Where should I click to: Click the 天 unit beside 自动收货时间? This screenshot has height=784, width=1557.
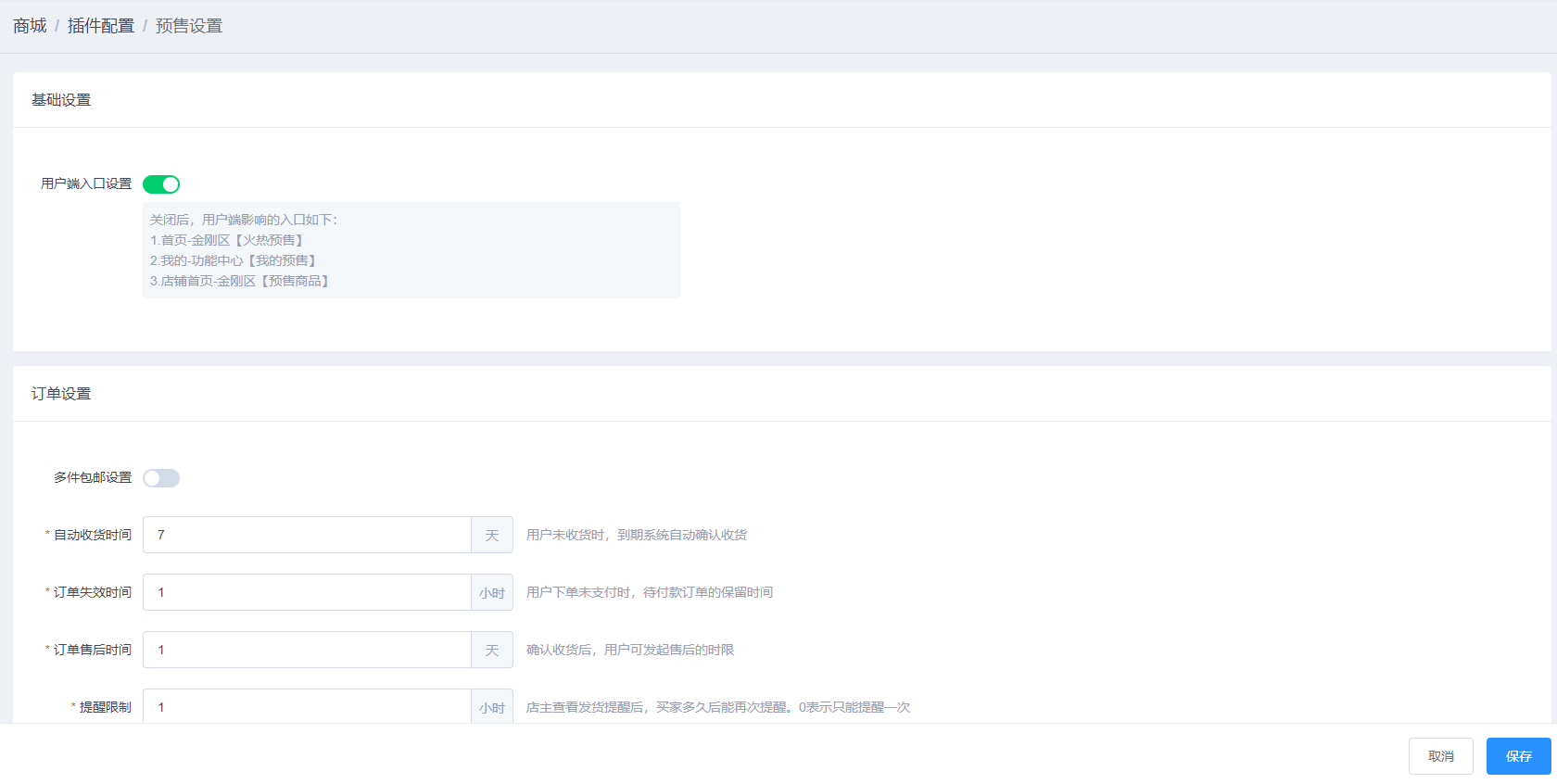pyautogui.click(x=492, y=536)
